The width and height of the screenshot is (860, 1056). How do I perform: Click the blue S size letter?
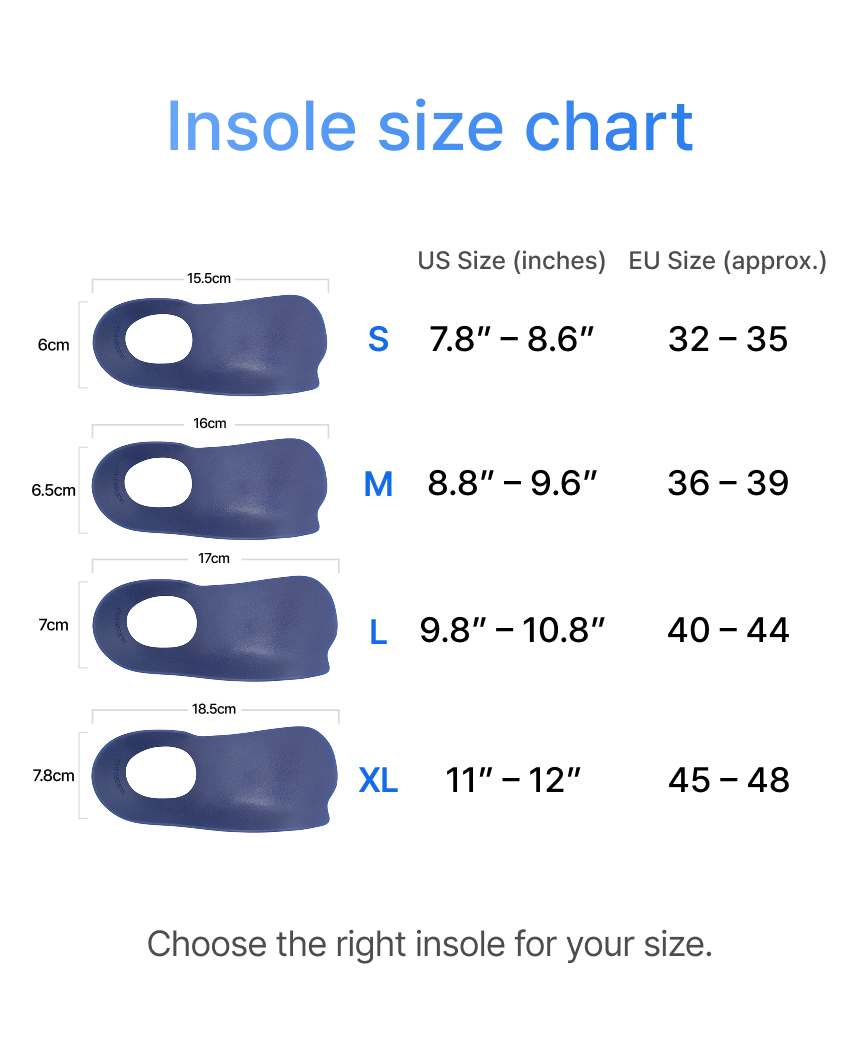(378, 340)
